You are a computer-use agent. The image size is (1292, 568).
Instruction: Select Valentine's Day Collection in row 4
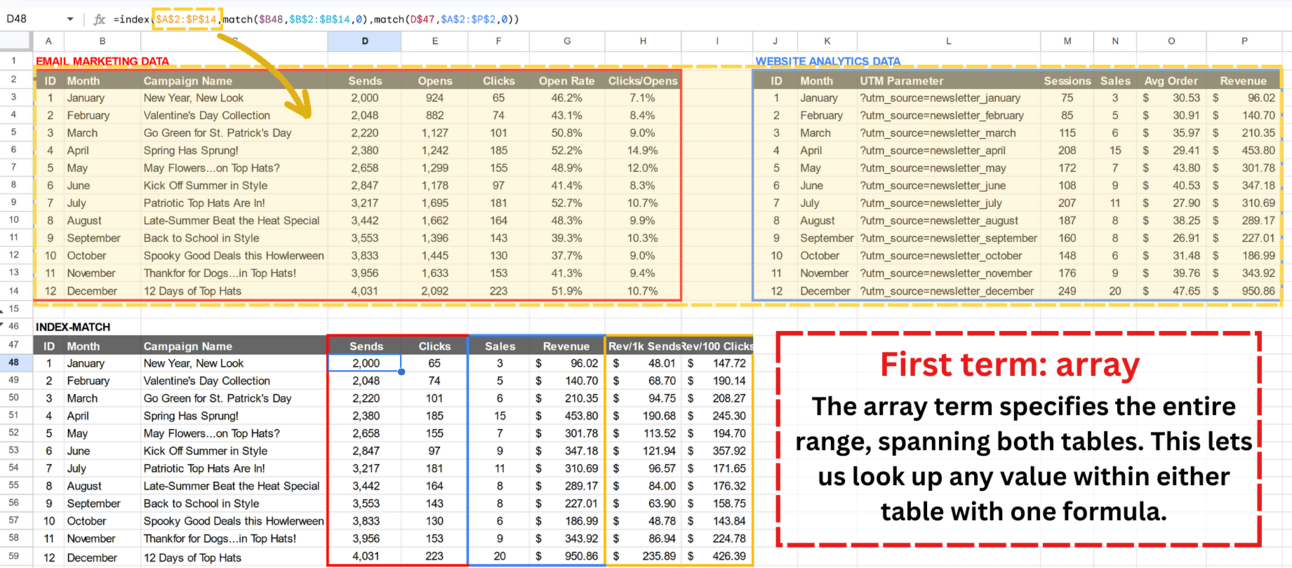(x=234, y=116)
